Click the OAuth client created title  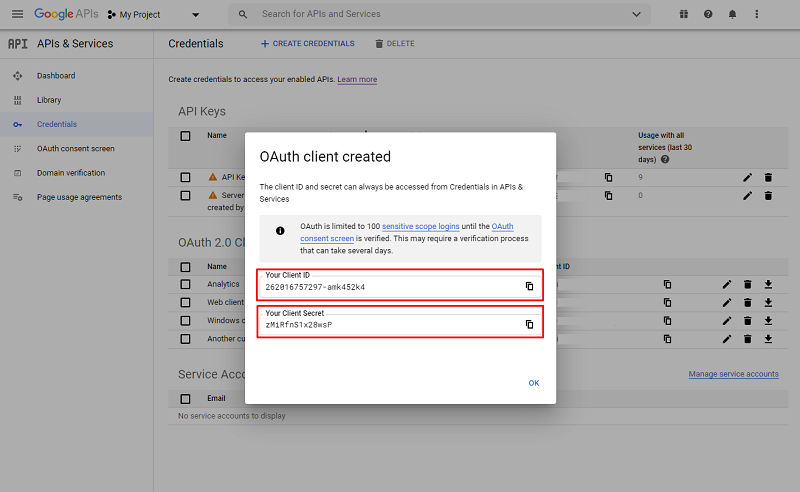click(325, 157)
